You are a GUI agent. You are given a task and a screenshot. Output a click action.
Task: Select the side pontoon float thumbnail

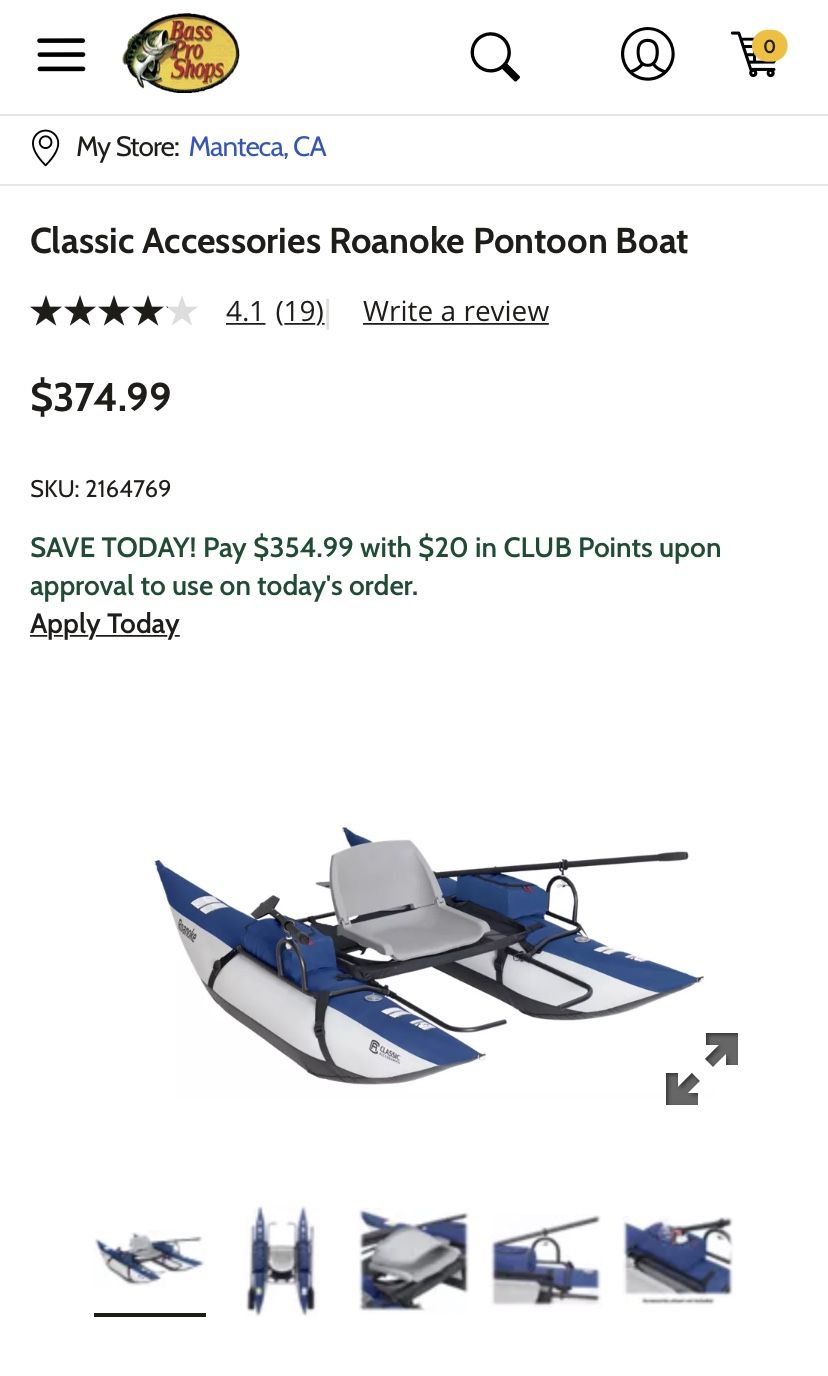tap(545, 1258)
